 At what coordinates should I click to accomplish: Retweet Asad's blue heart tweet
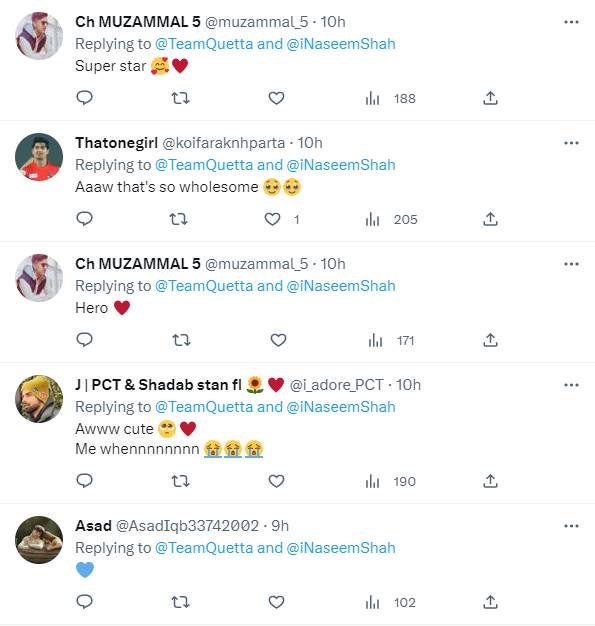pyautogui.click(x=180, y=602)
